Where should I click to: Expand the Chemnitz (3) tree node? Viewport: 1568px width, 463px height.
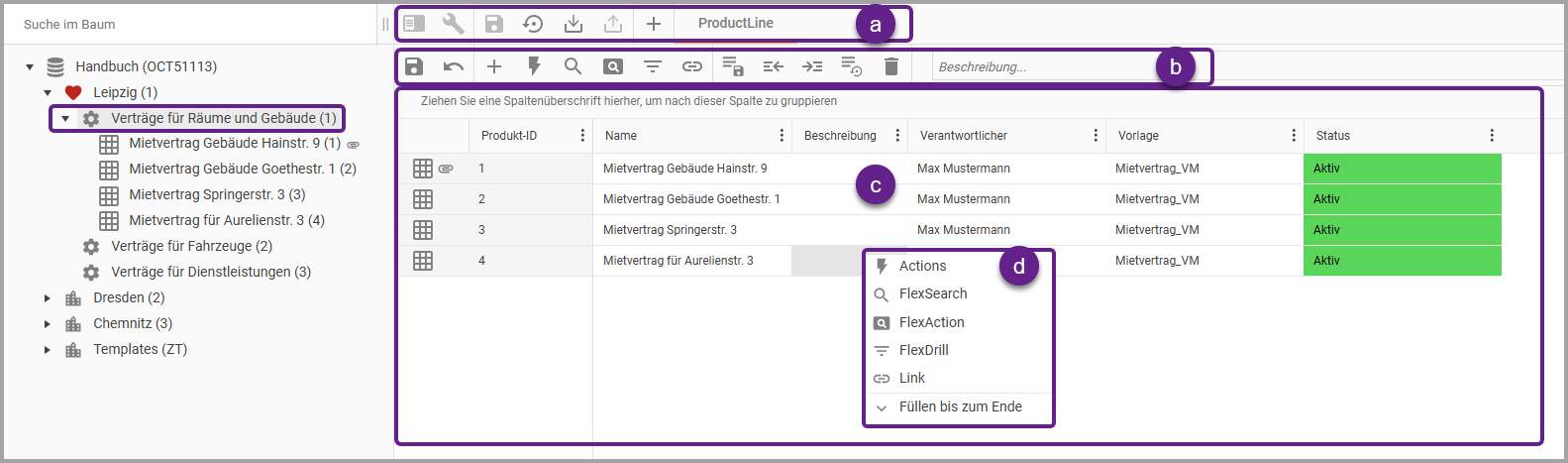[48, 324]
